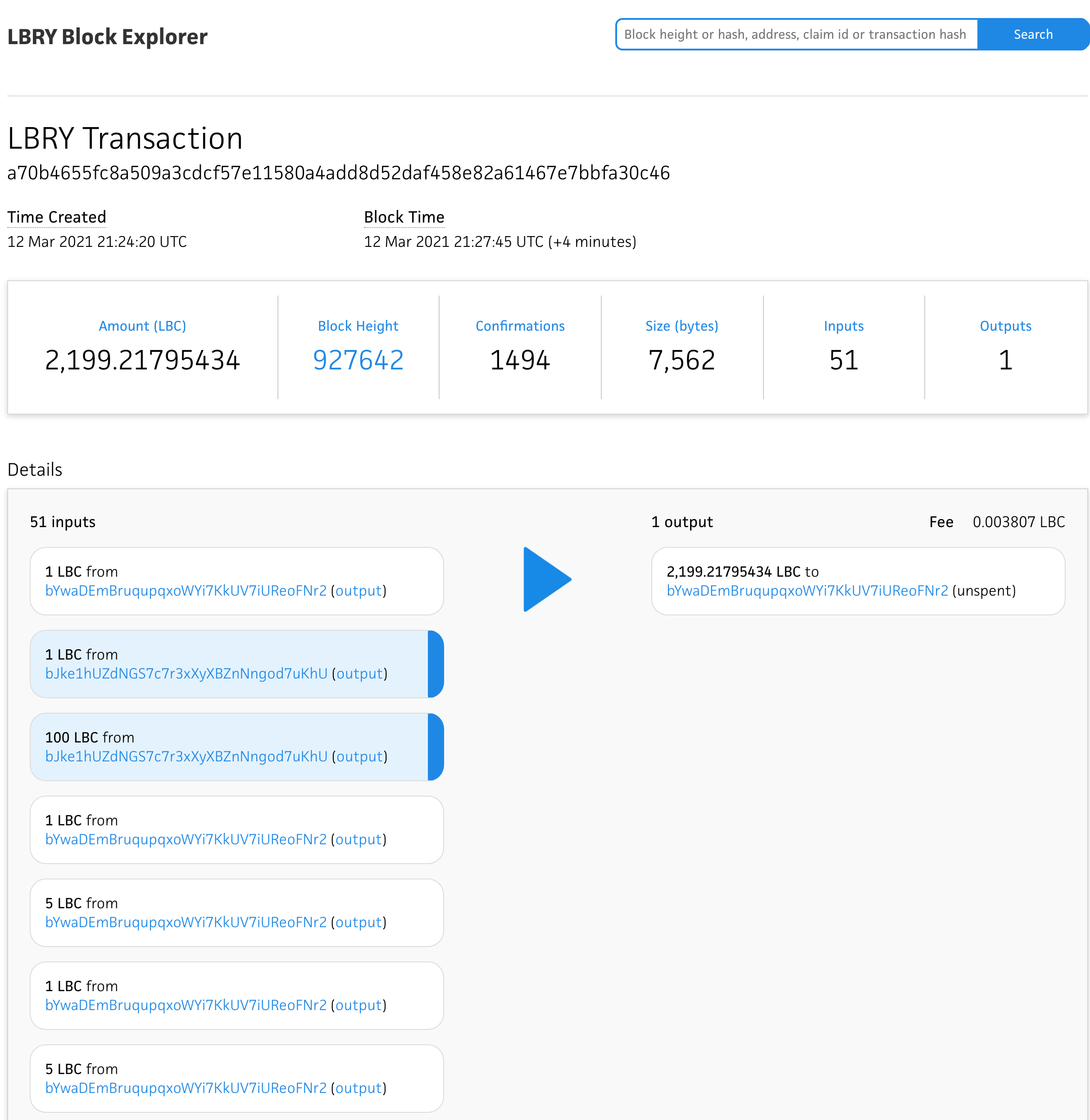
Task: Click the Block Height label
Action: point(359,326)
